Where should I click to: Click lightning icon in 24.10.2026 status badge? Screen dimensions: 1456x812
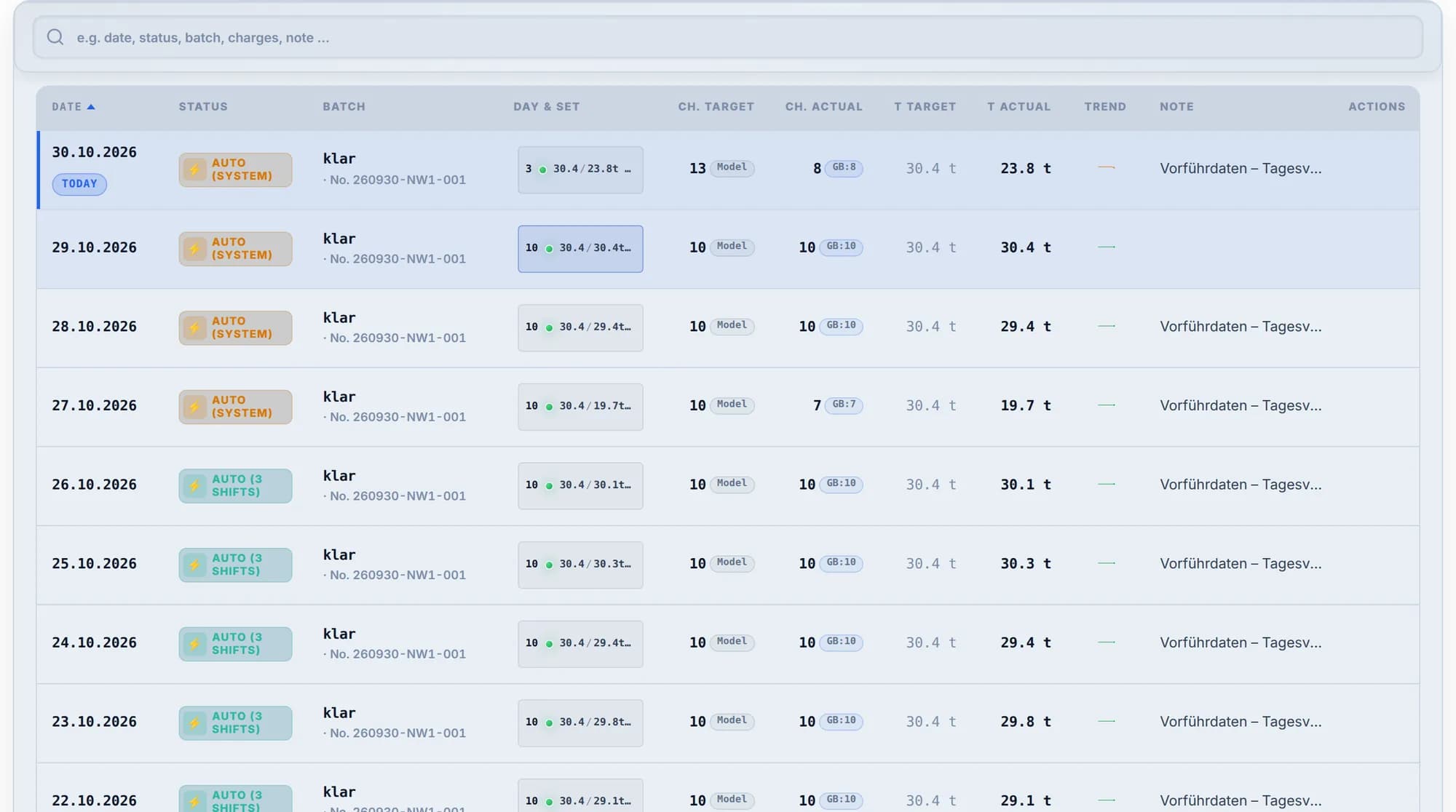point(194,645)
